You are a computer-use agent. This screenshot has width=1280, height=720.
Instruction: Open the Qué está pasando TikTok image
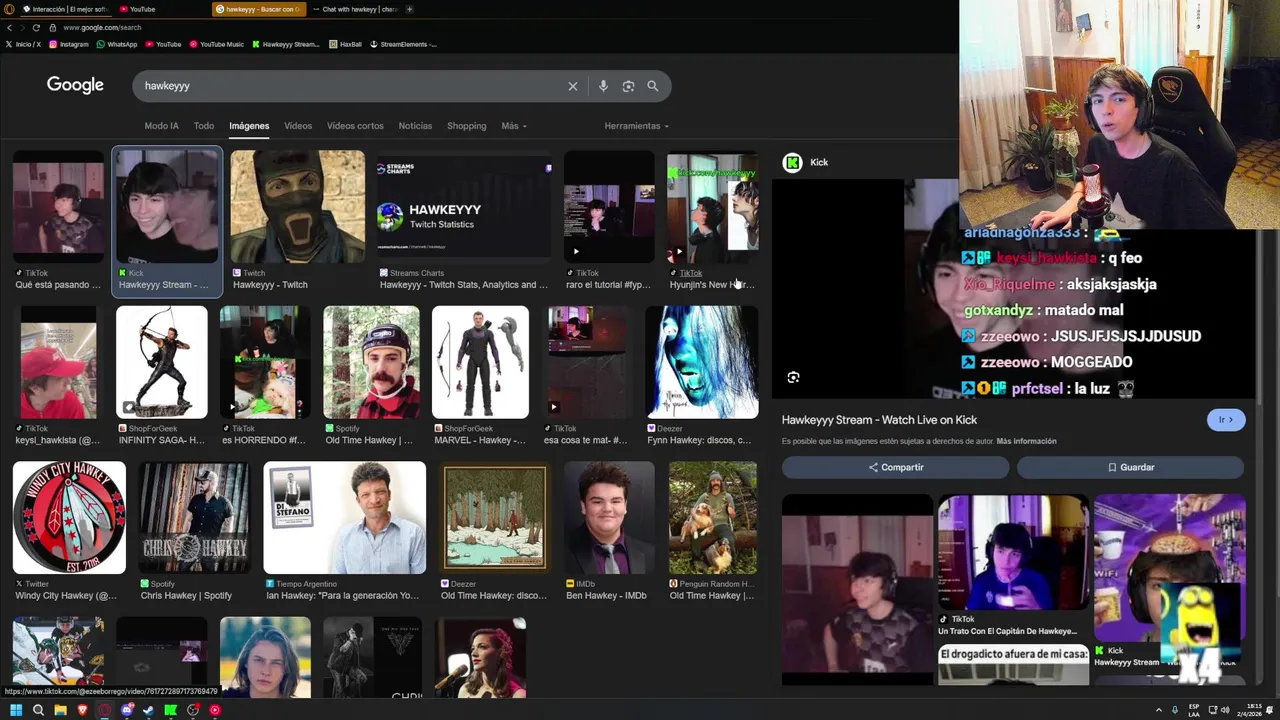(58, 208)
